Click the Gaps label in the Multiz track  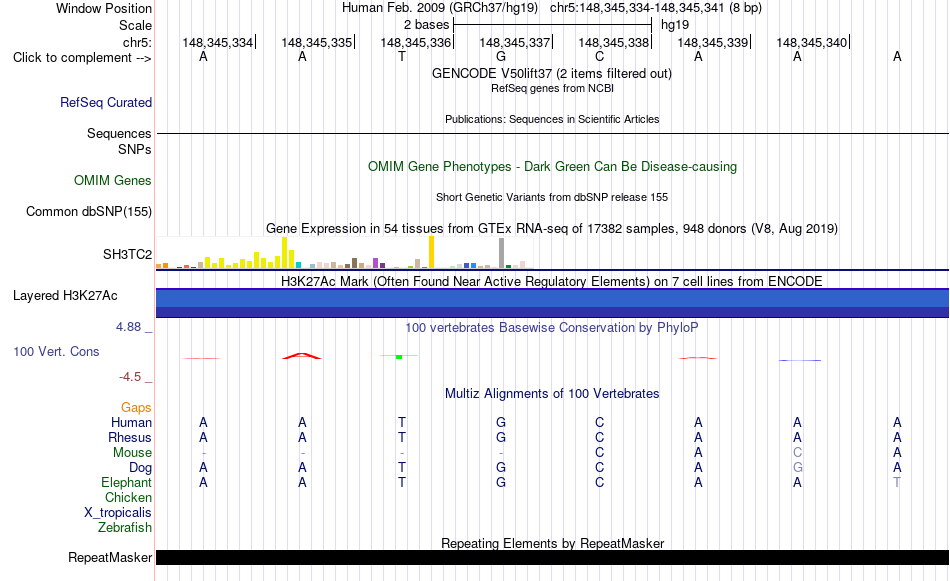[x=136, y=408]
